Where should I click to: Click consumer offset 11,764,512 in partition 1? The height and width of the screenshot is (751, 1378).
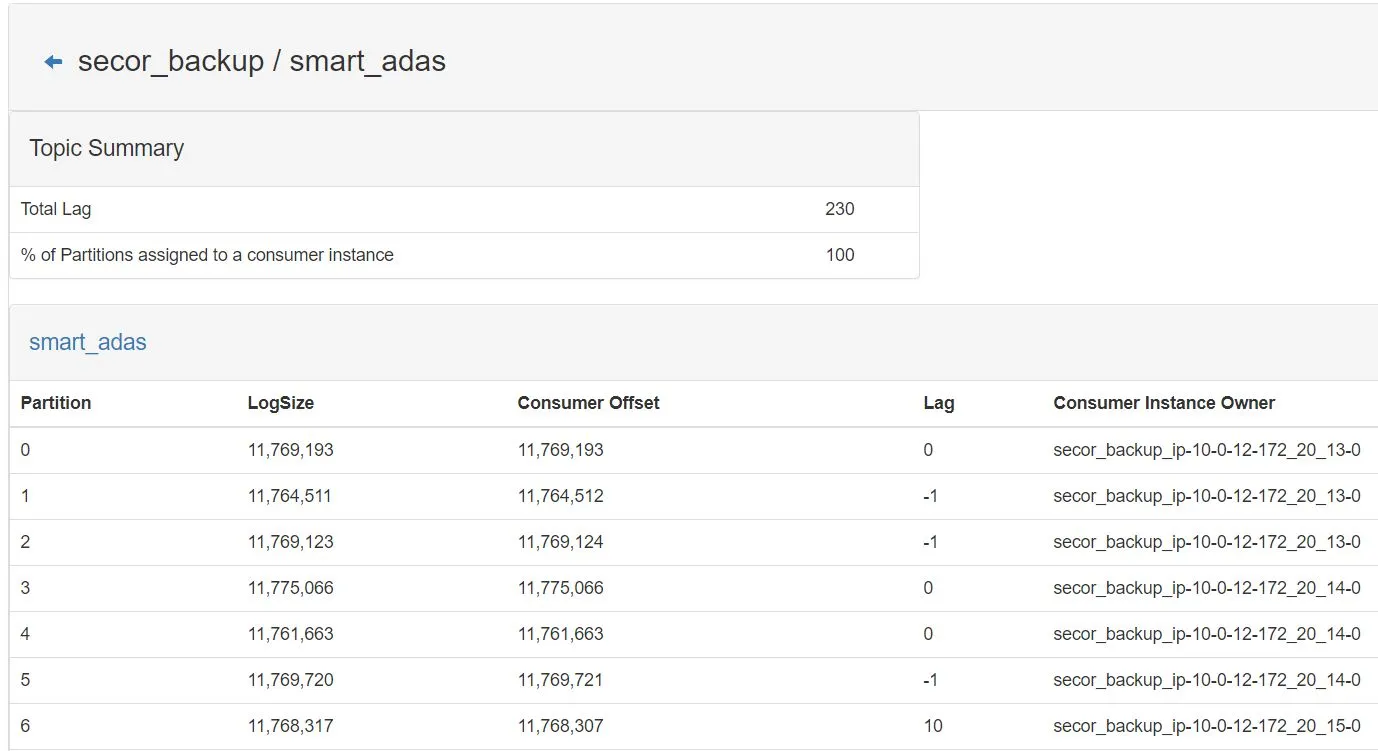click(561, 496)
